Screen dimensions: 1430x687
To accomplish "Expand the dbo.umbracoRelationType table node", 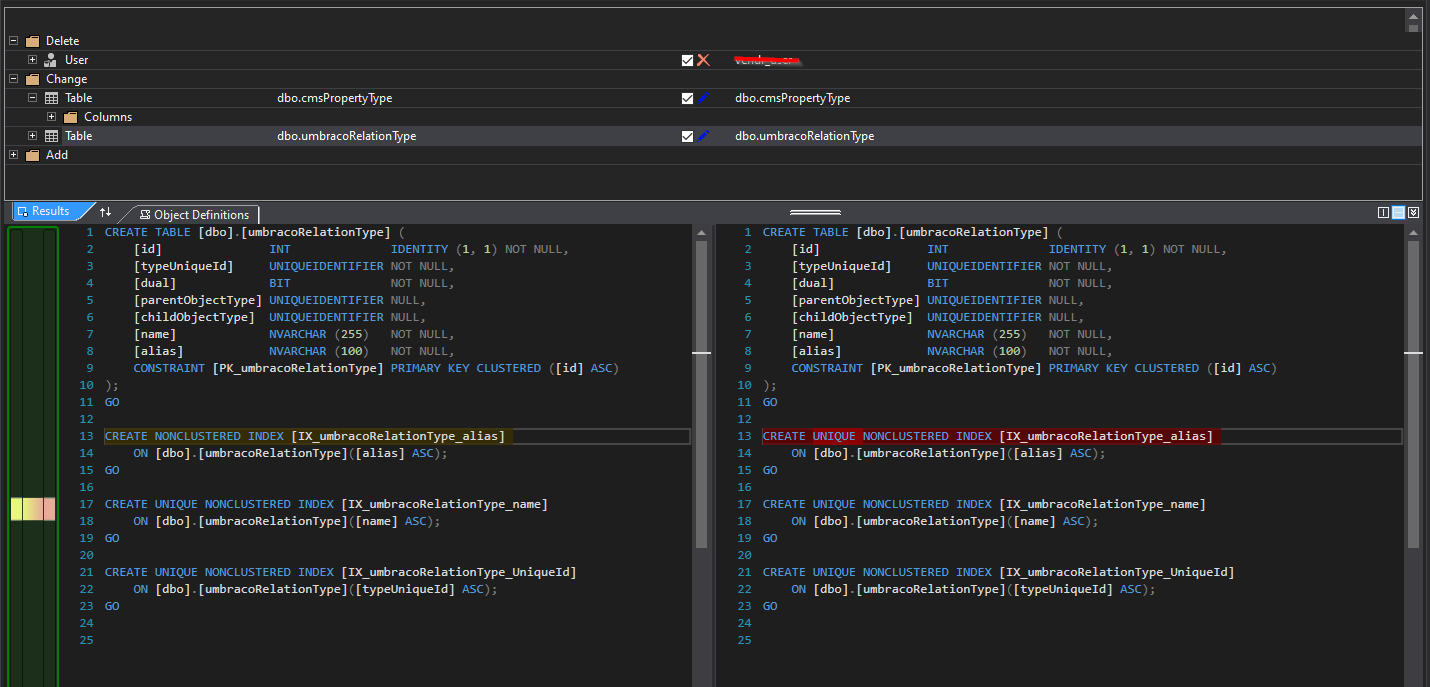I will pos(32,136).
